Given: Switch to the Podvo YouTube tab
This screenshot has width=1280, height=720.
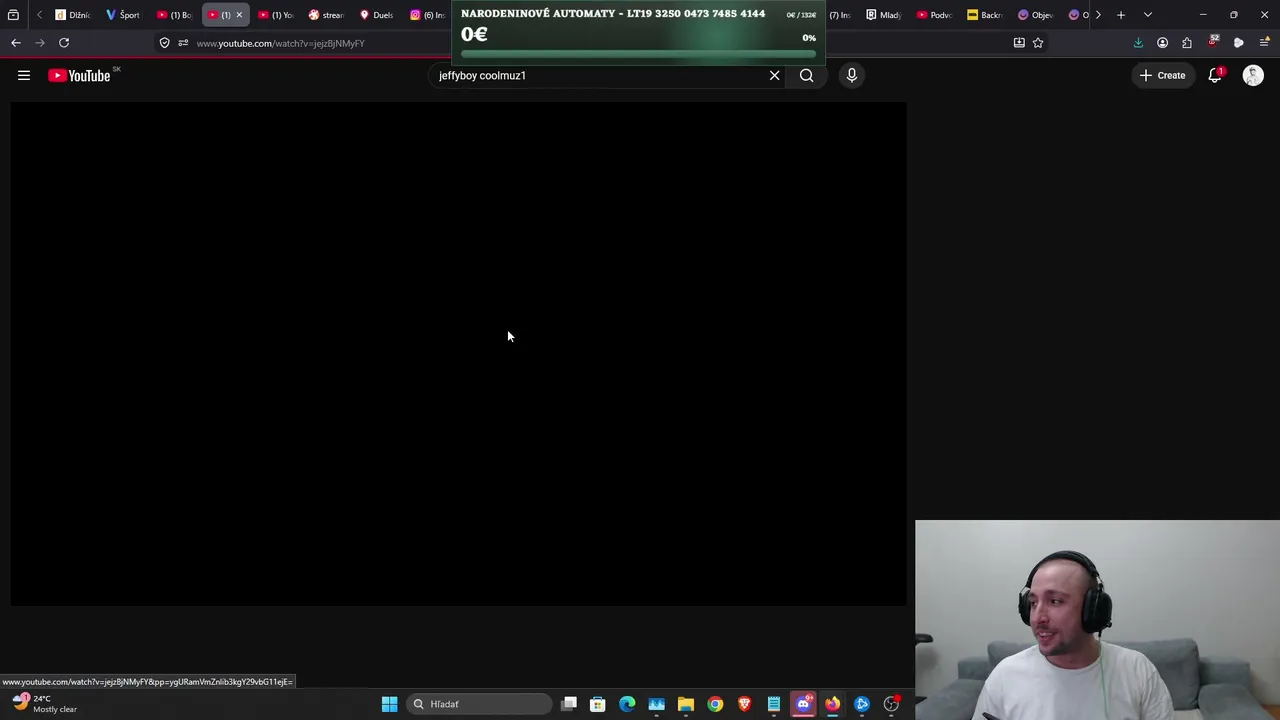Looking at the screenshot, I should pyautogui.click(x=935, y=15).
